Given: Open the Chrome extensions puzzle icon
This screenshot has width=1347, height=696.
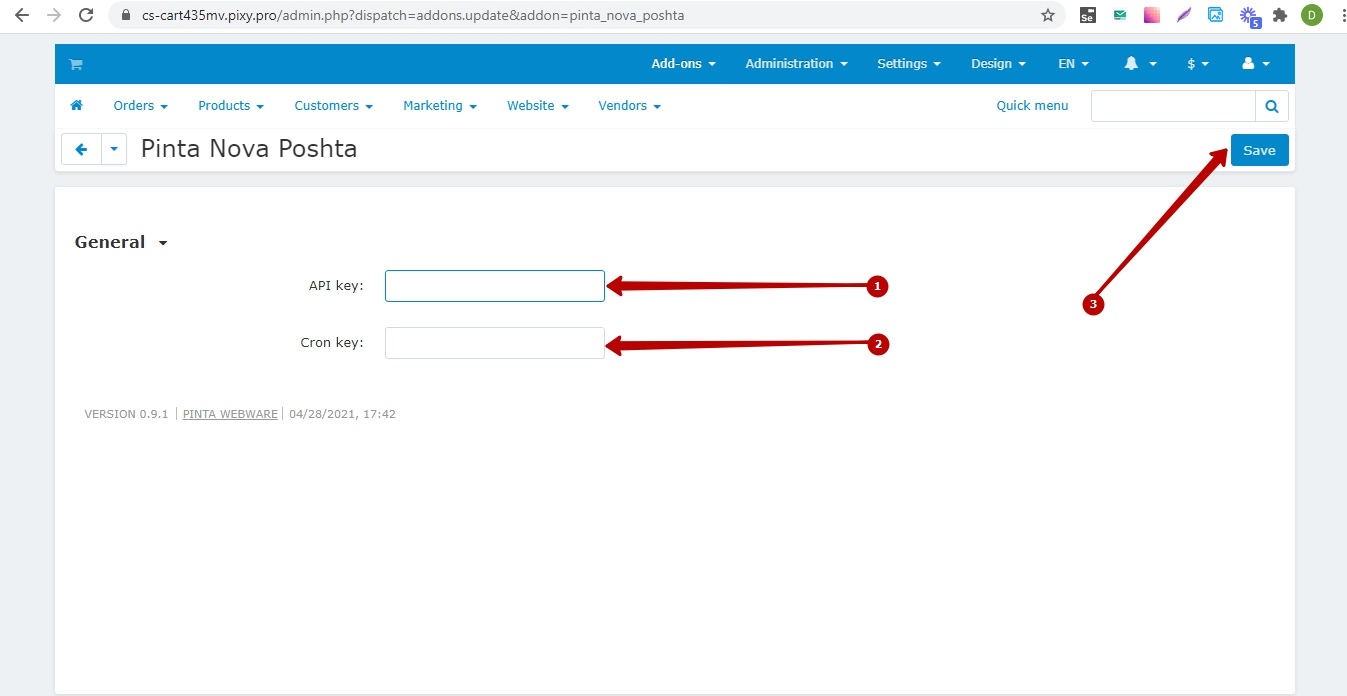Looking at the screenshot, I should (x=1280, y=15).
